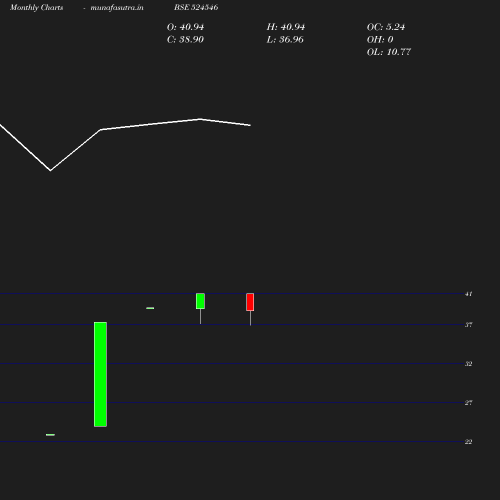Viewport: 500px width, 500px height.
Task: Click the 'BSE 524546' ticker label
Action: pyautogui.click(x=196, y=7)
